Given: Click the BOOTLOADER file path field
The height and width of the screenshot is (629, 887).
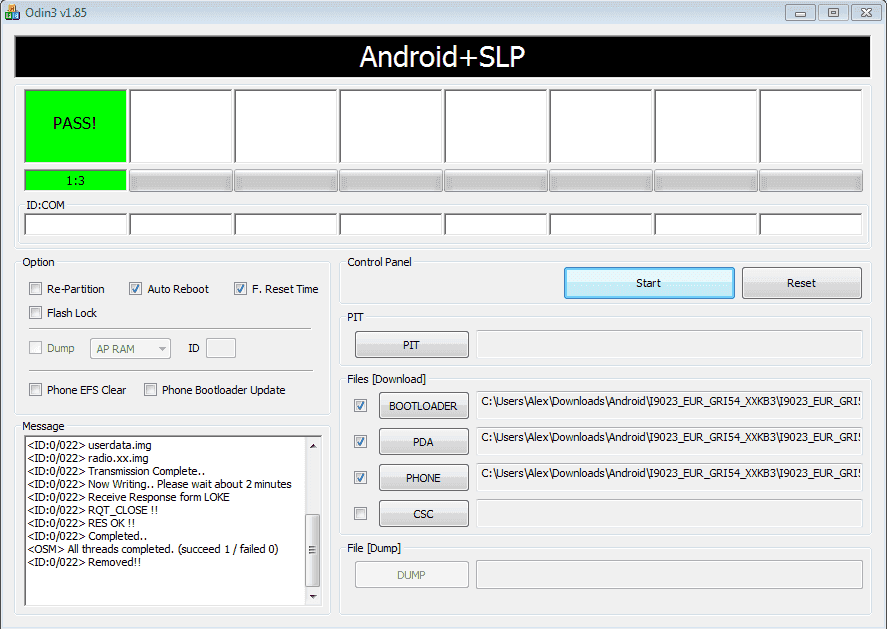Looking at the screenshot, I should coord(669,406).
